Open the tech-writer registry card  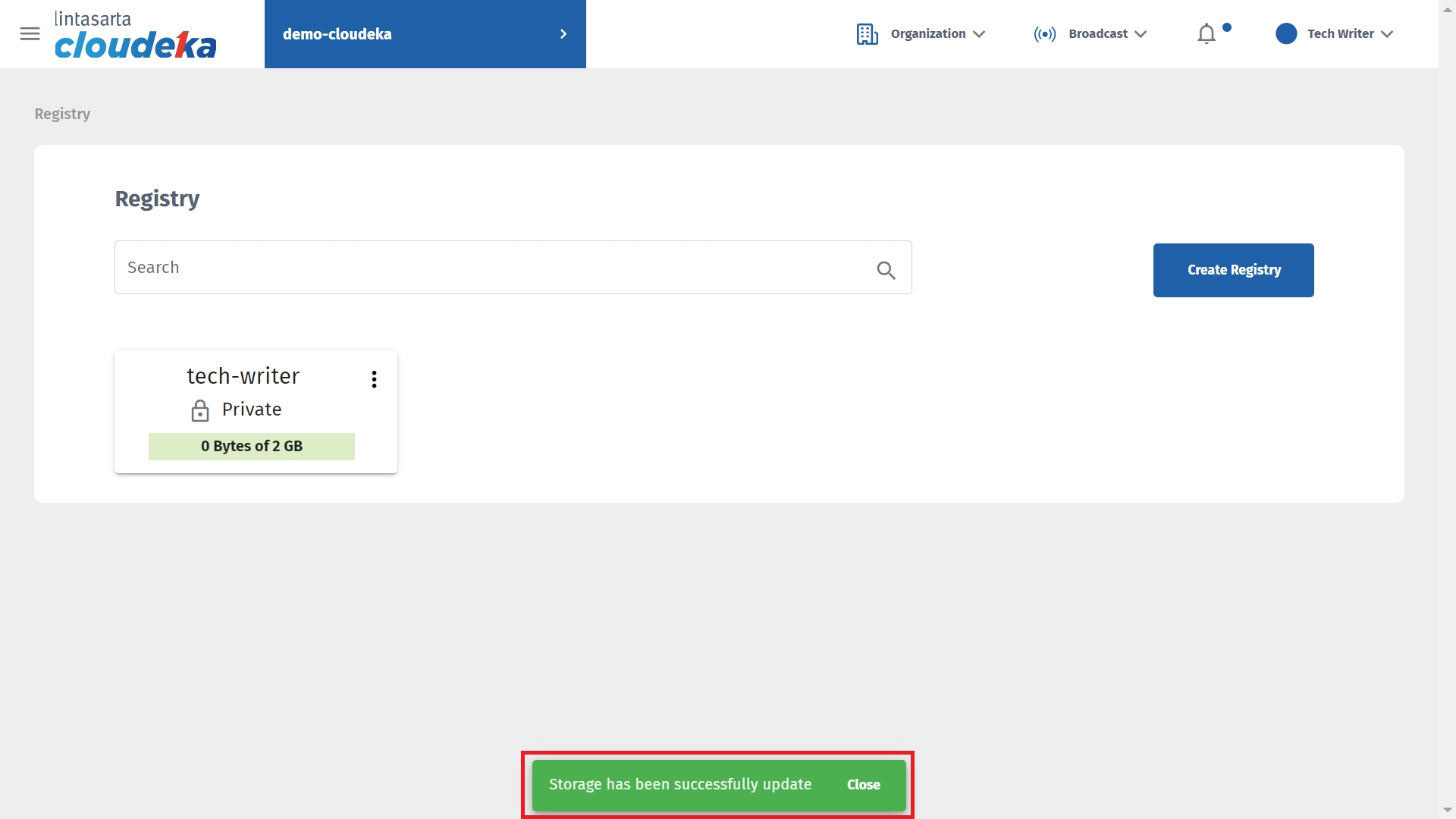[243, 376]
